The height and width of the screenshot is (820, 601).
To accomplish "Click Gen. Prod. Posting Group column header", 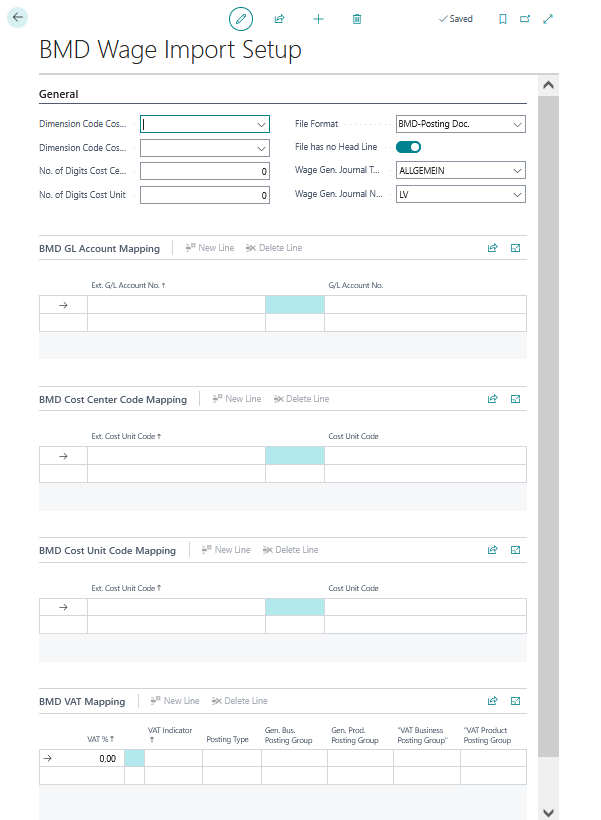I will point(355,735).
